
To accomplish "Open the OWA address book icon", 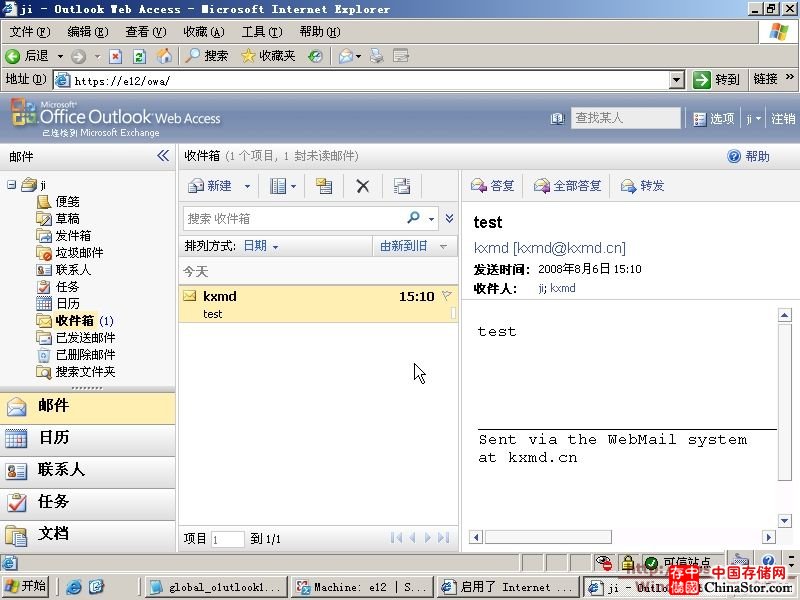I will (x=557, y=119).
